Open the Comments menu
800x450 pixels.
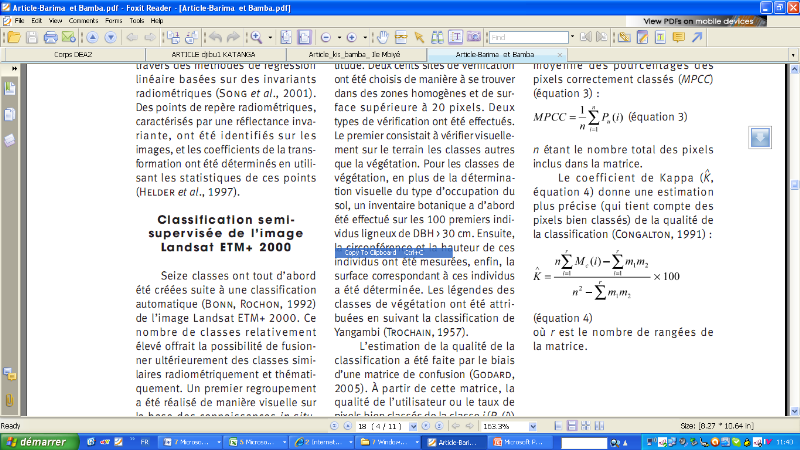click(82, 20)
